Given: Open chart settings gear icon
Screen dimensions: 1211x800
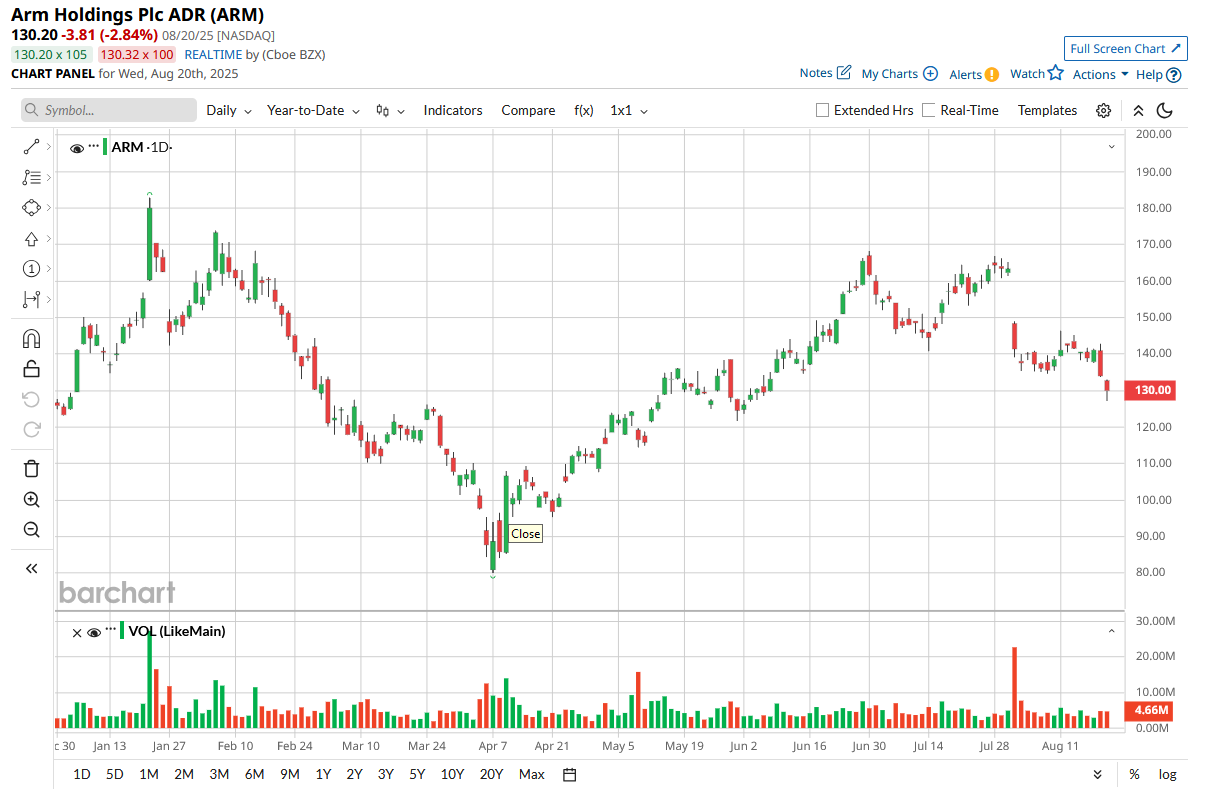Looking at the screenshot, I should pos(1103,111).
